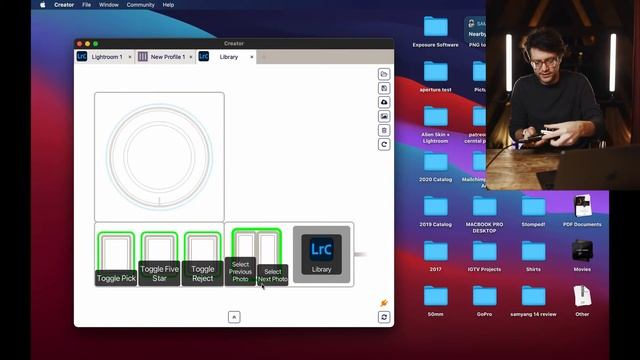Select the Exposure Software desktop folder
Screen dimensions: 640x360
coord(436,31)
